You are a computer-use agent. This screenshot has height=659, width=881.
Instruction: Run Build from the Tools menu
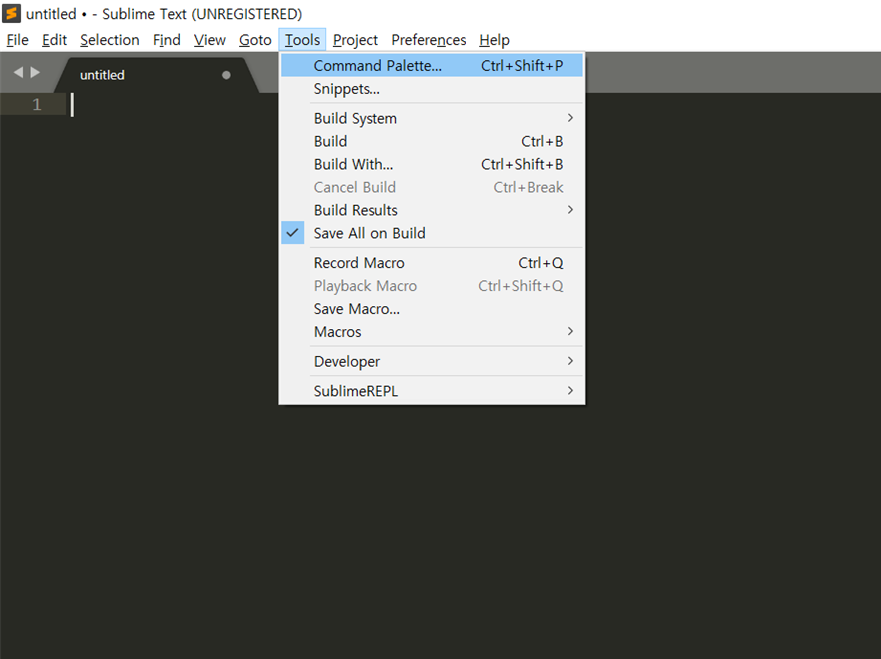click(432, 141)
